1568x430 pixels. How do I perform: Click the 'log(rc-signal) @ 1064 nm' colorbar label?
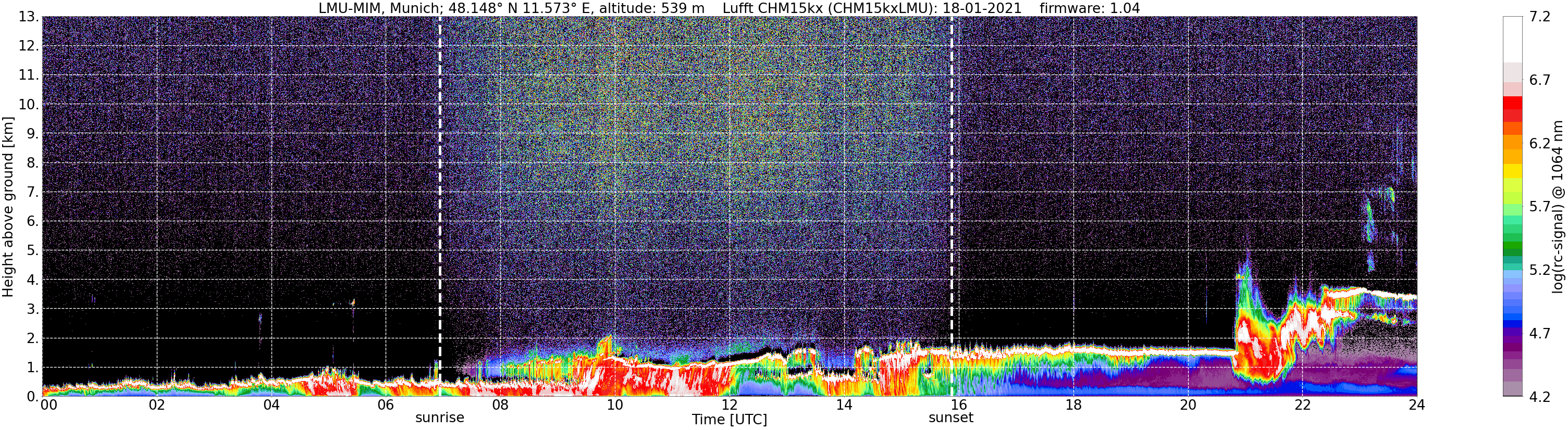coord(1558,207)
